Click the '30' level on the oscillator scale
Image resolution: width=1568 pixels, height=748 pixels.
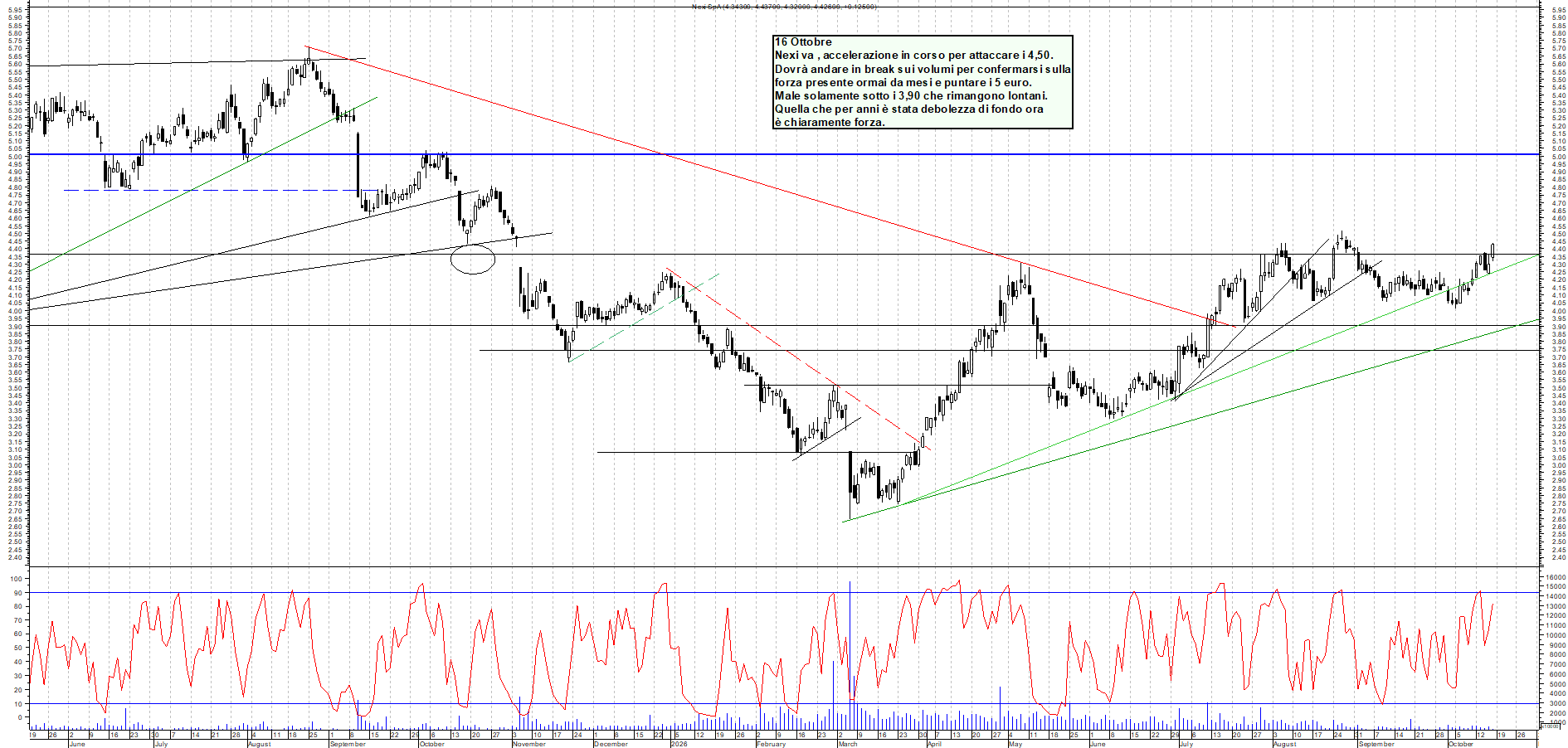click(17, 676)
